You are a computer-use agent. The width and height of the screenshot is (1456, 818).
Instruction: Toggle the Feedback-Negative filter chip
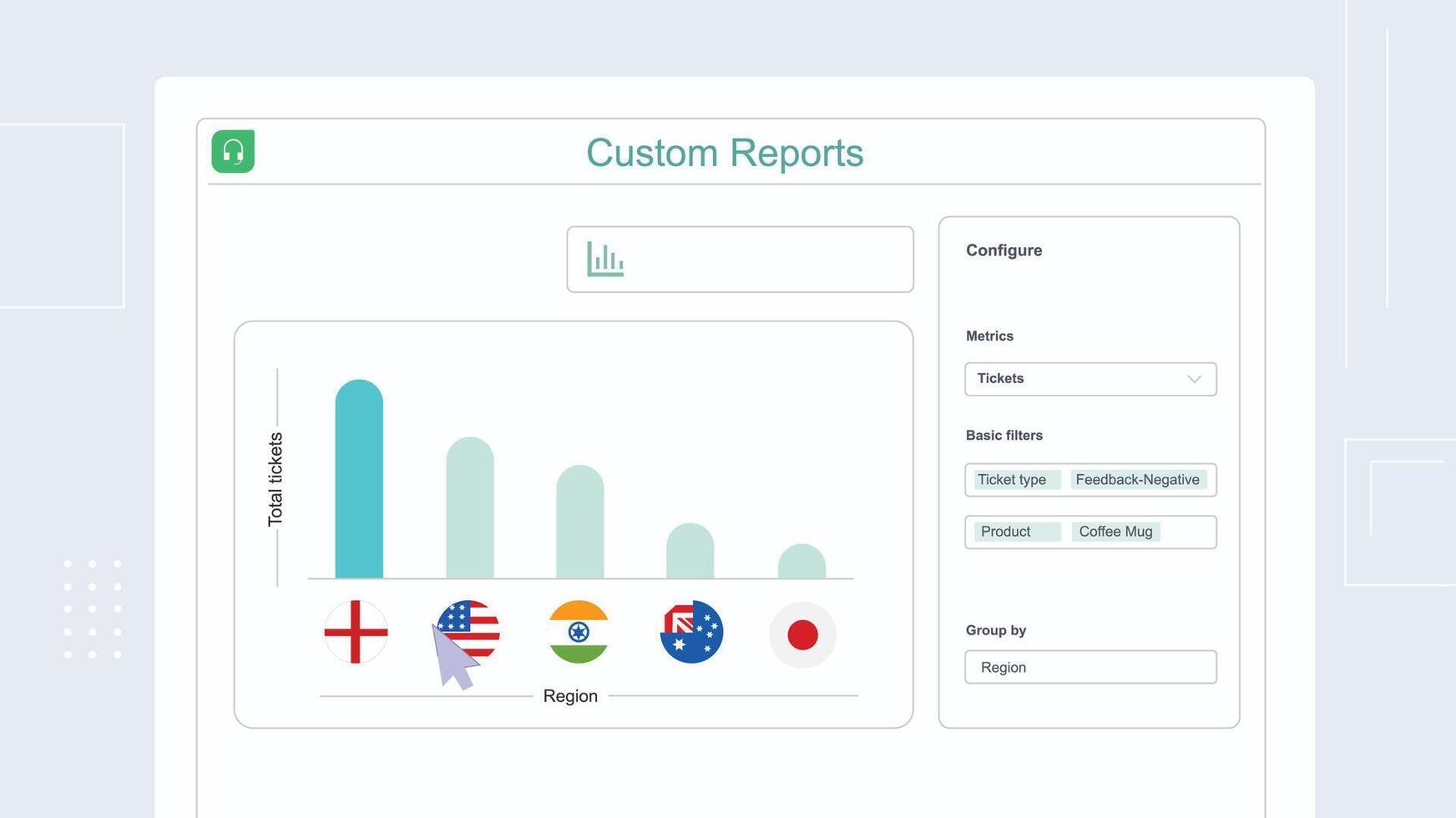[x=1137, y=479]
